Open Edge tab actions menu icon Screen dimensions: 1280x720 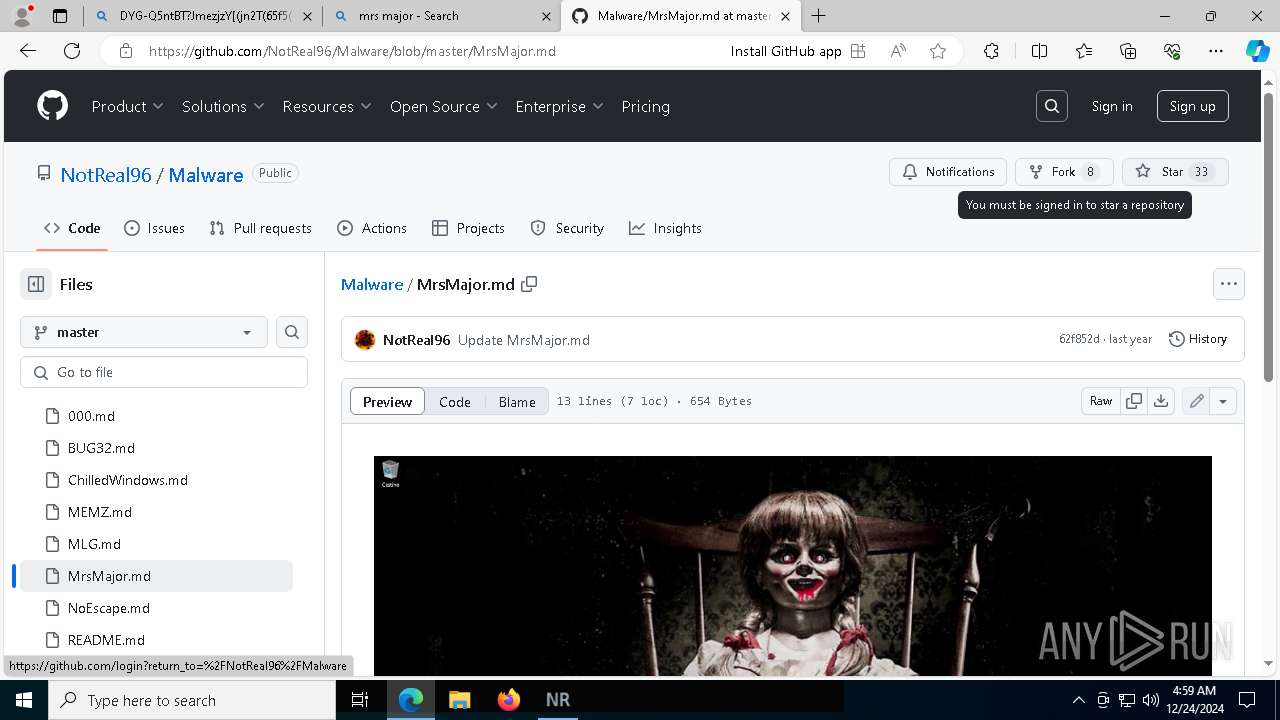click(x=60, y=16)
